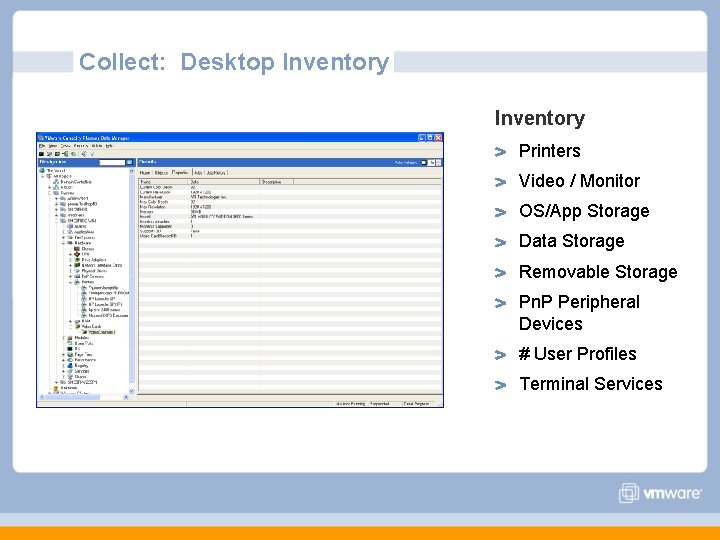
Task: Click the Memory property row
Action: coord(290,211)
